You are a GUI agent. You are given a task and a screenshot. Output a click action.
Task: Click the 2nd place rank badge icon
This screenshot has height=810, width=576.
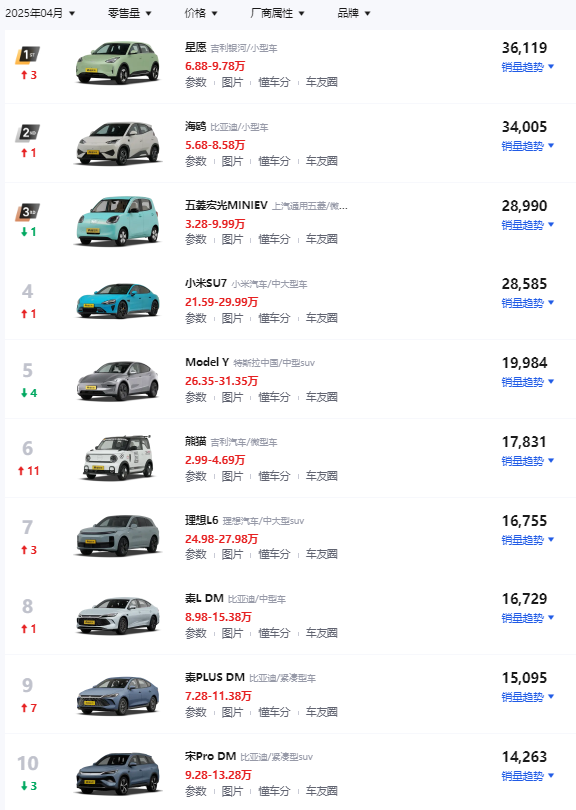tap(28, 133)
